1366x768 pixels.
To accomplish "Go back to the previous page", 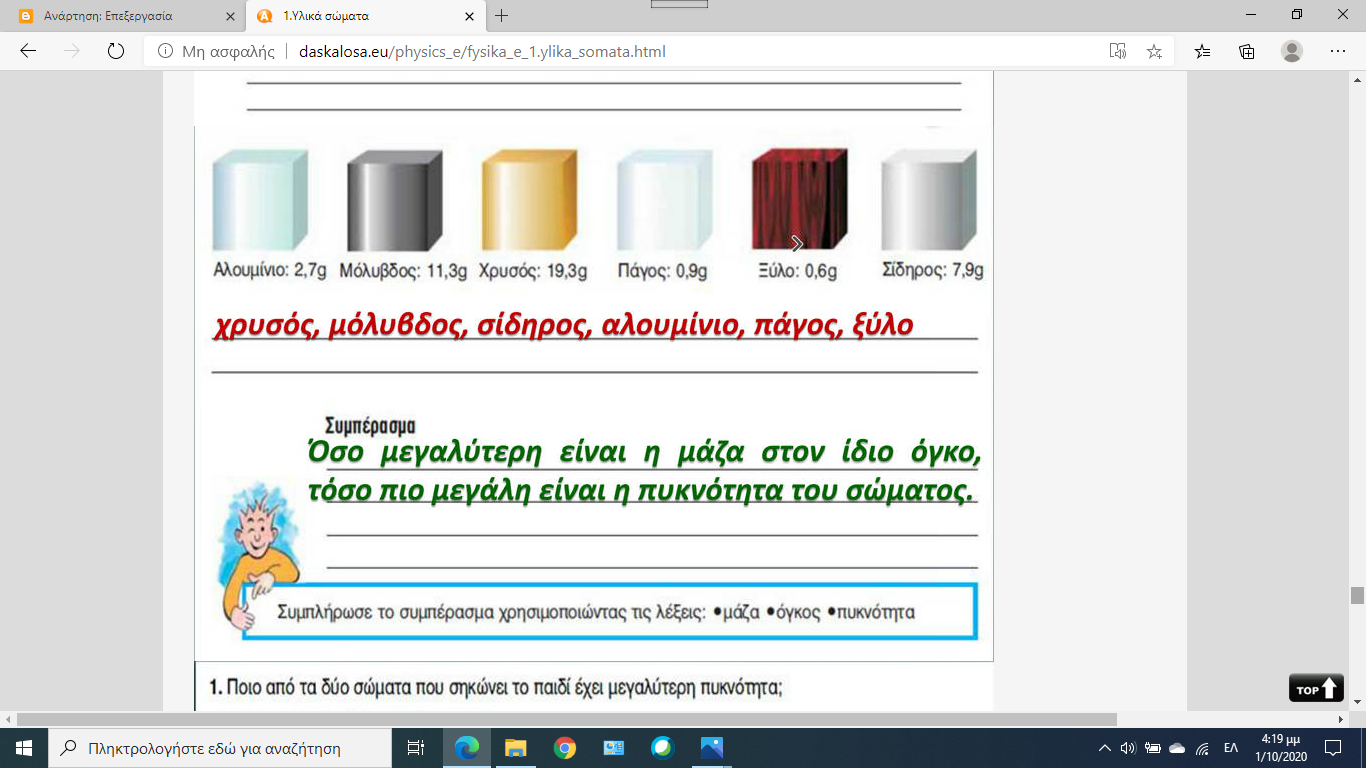I will (x=28, y=51).
